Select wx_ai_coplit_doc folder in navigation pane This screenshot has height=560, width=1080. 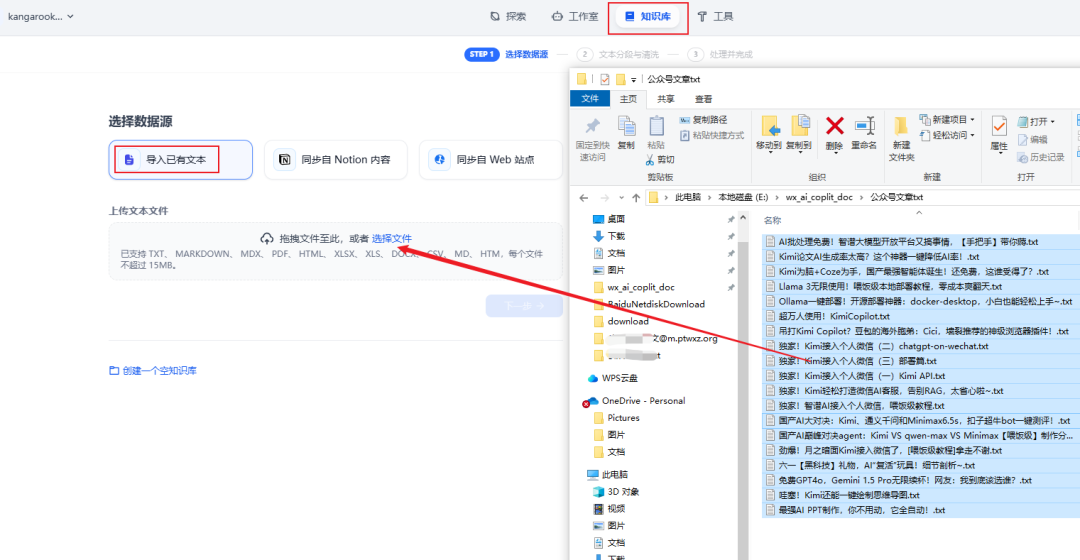pos(634,287)
